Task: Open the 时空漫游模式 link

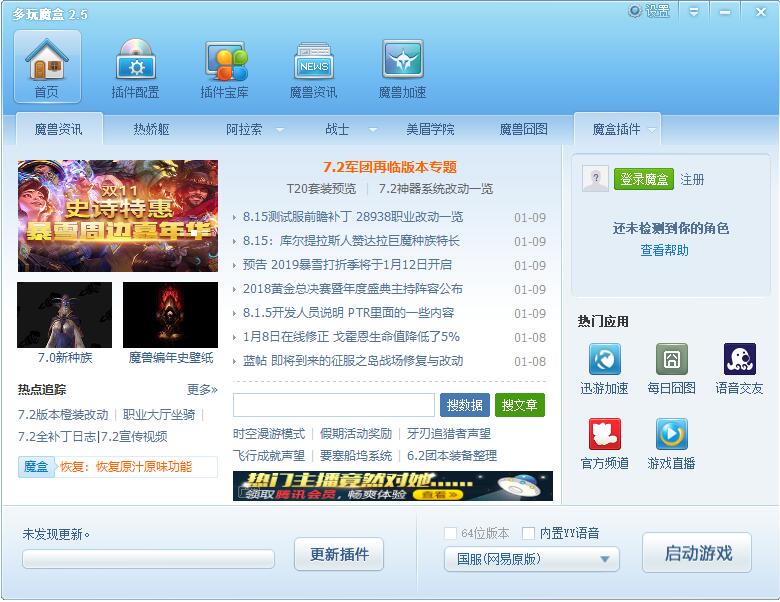Action: click(269, 434)
